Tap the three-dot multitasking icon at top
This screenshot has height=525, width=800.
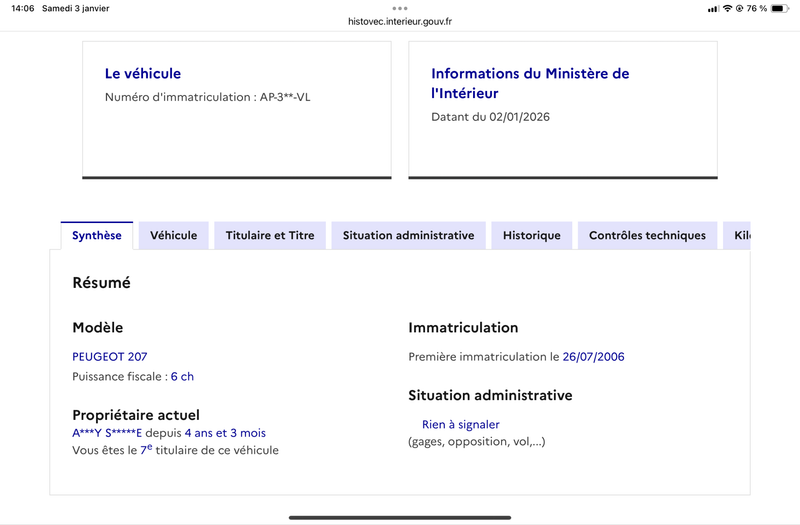pos(400,8)
